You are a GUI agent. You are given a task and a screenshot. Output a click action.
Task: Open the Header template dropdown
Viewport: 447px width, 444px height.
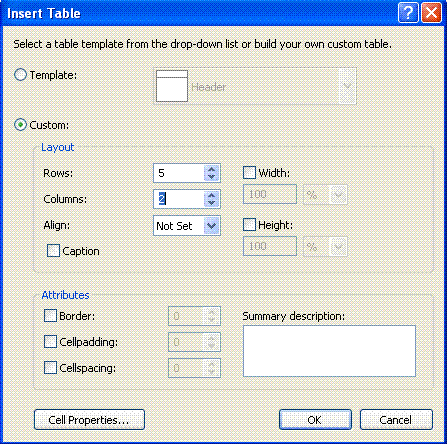click(255, 86)
